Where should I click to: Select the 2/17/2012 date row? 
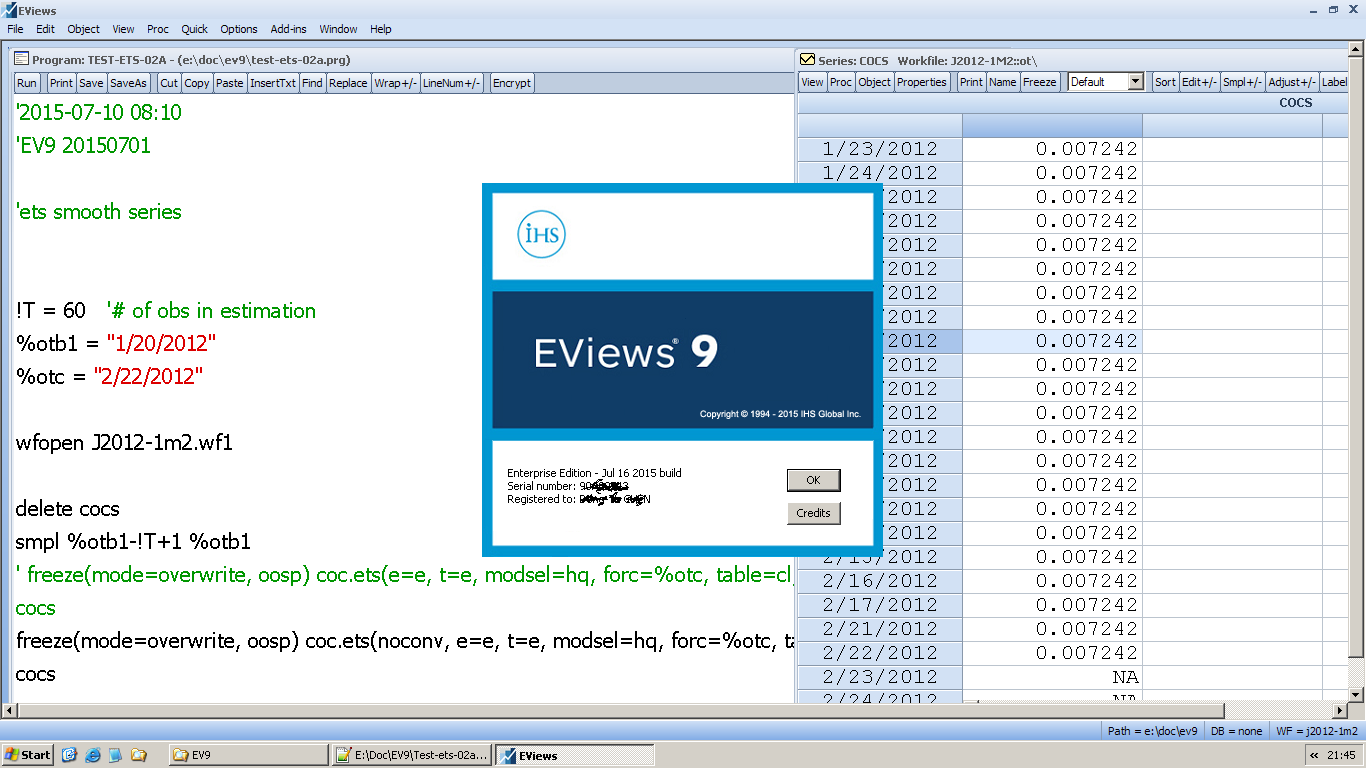click(x=880, y=605)
